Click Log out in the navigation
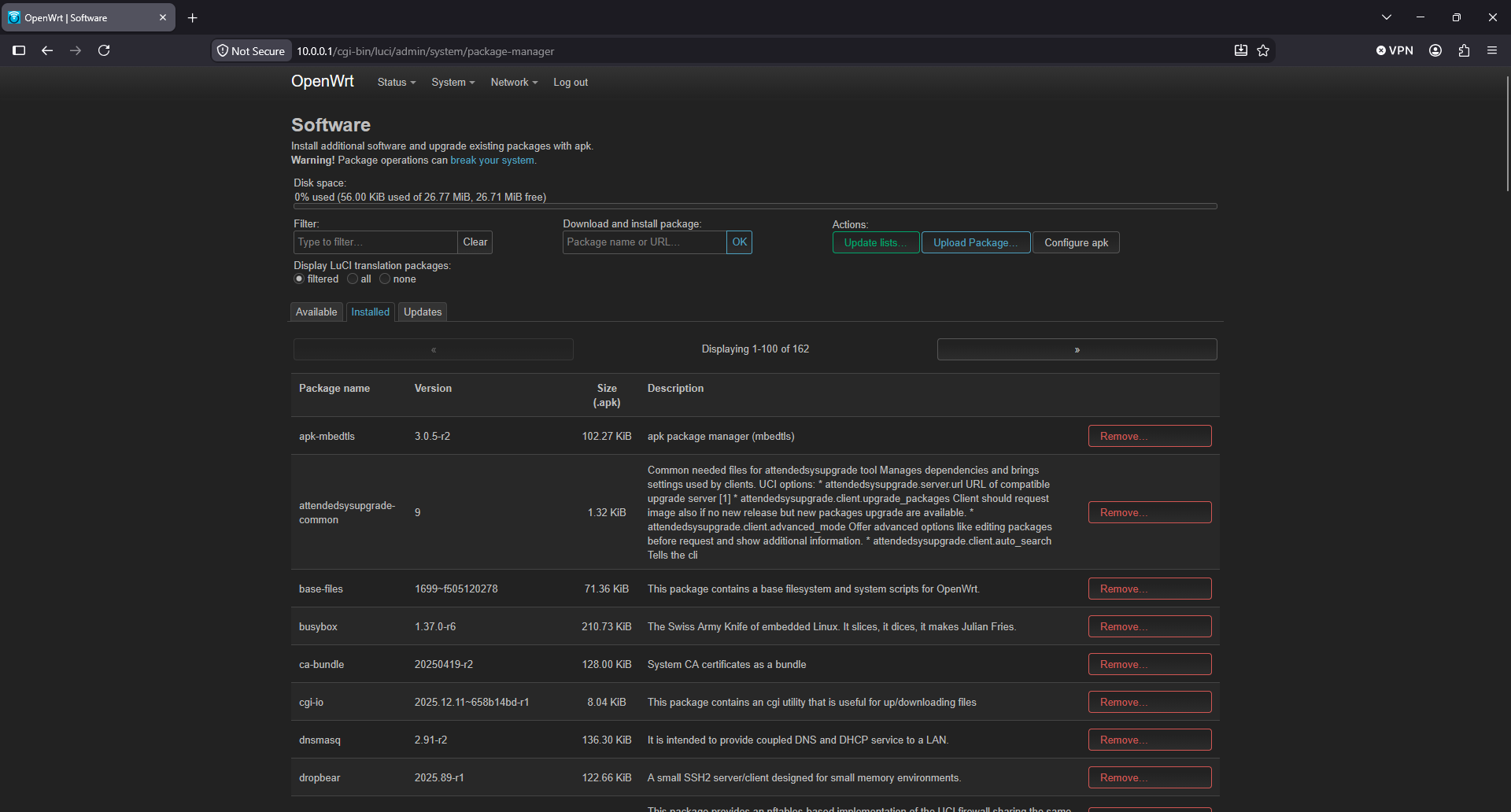 coord(571,83)
